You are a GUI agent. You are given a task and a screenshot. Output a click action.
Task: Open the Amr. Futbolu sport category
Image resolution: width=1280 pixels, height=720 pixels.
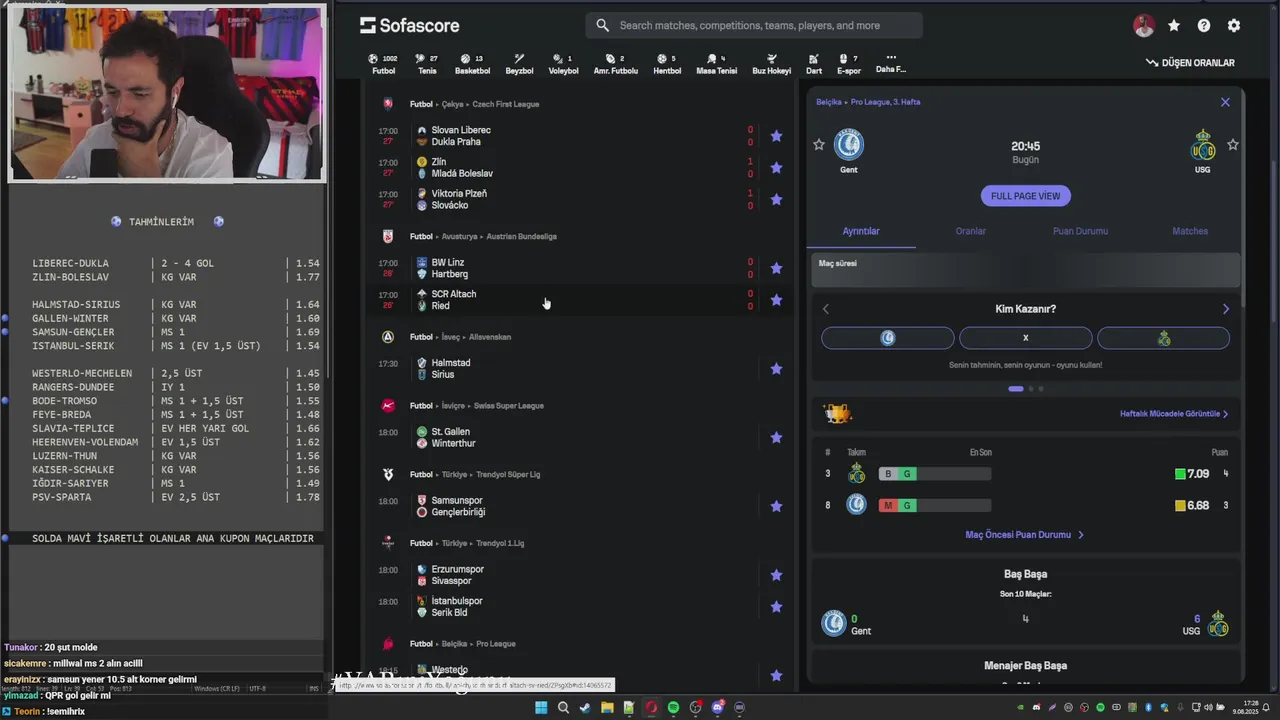615,64
